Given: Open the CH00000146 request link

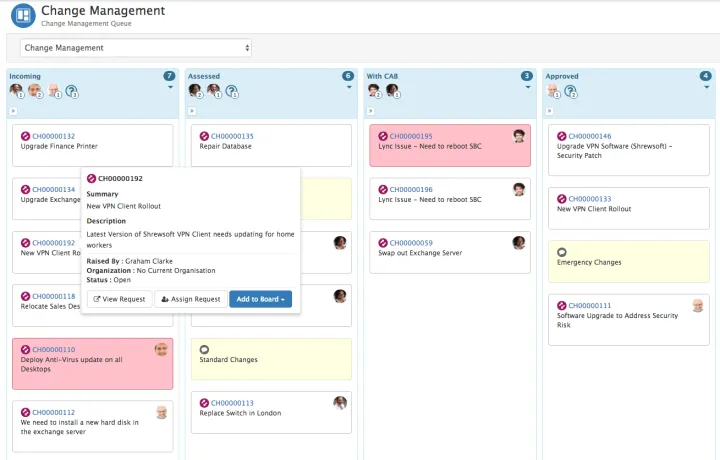Looking at the screenshot, I should pos(589,136).
